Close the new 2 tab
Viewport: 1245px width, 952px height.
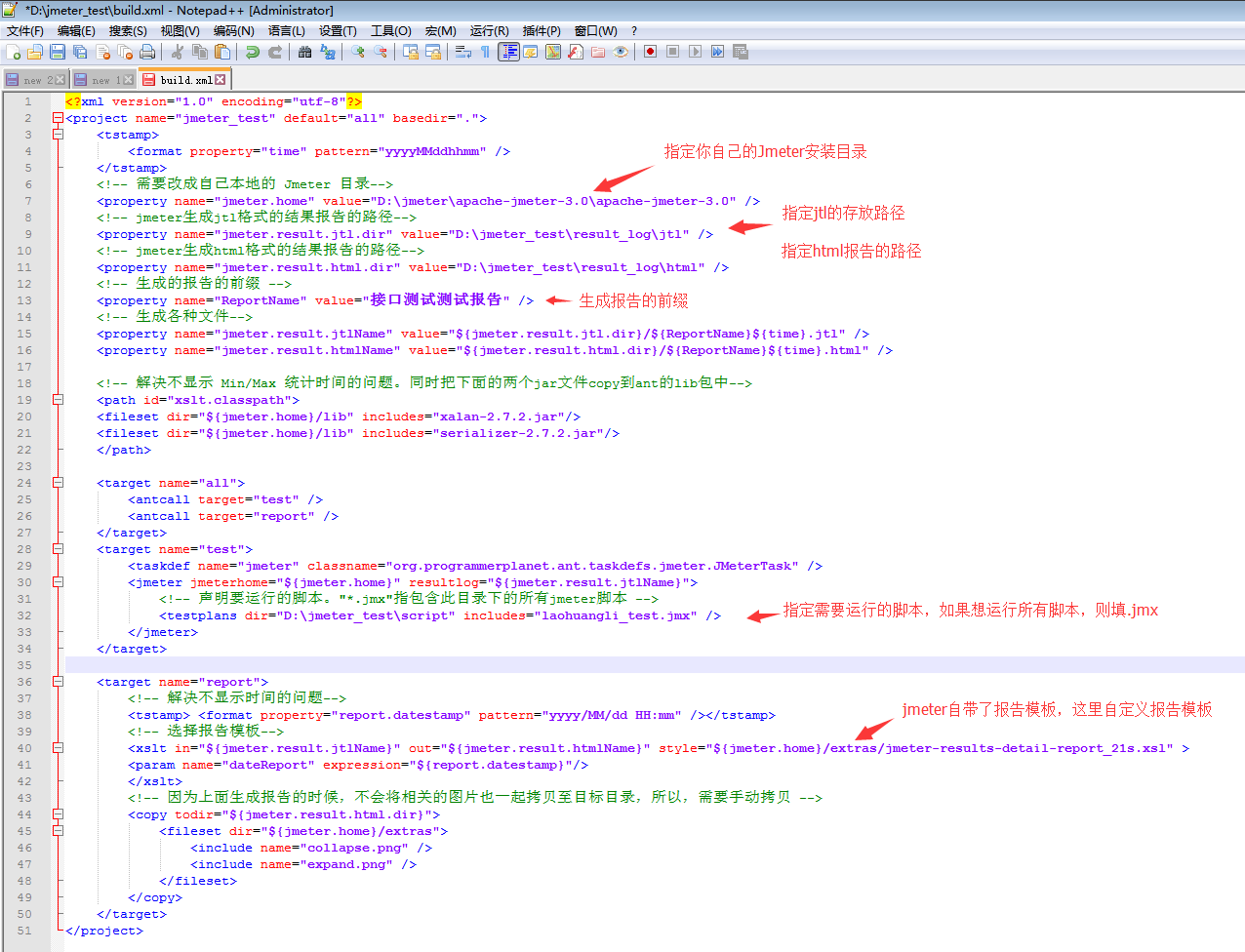(60, 80)
